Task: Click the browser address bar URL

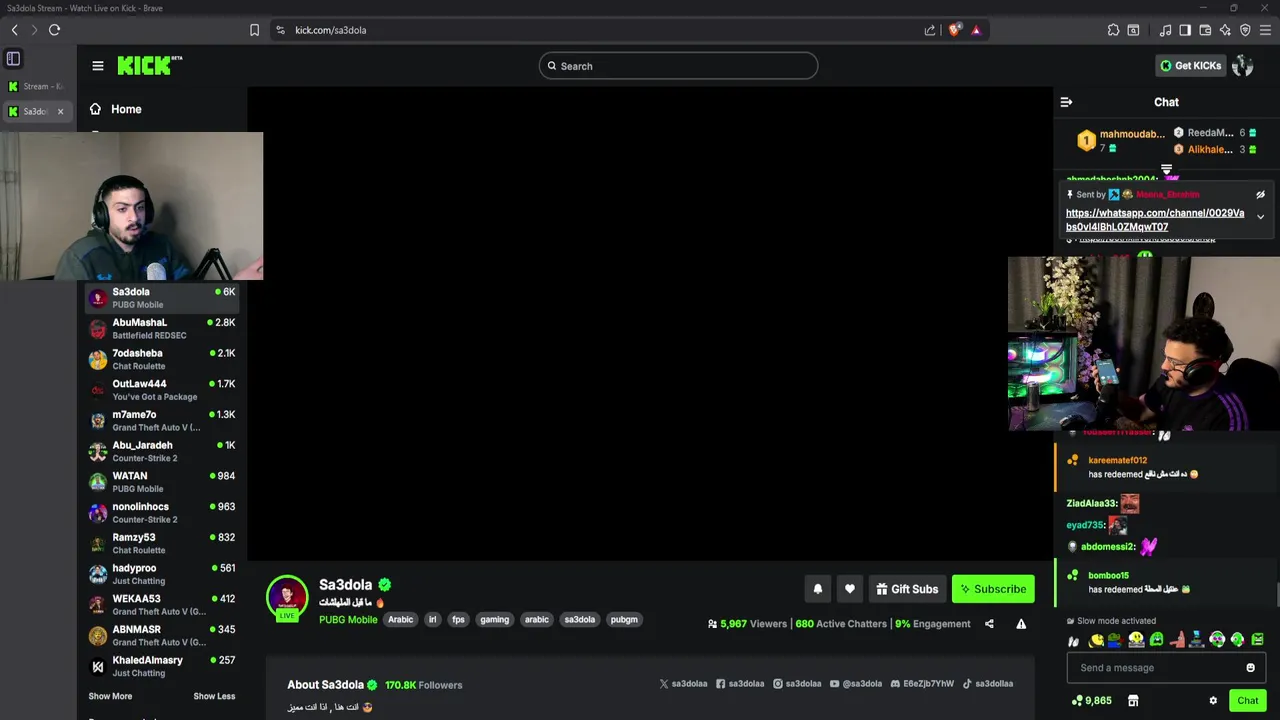Action: coord(331,30)
